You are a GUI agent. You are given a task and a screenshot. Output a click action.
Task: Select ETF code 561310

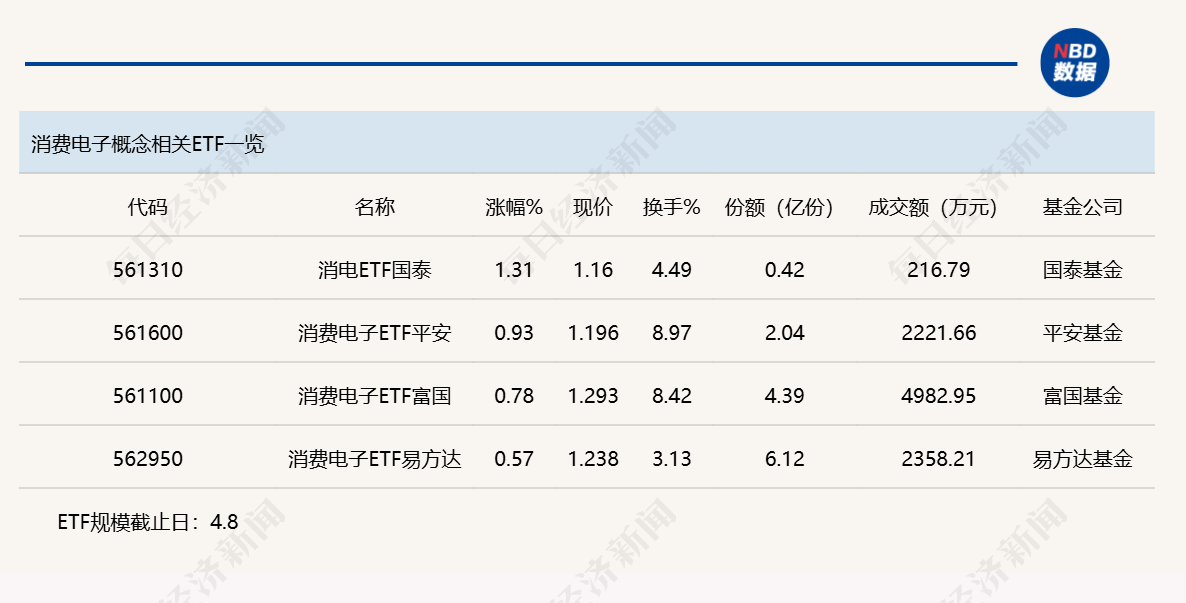point(148,270)
